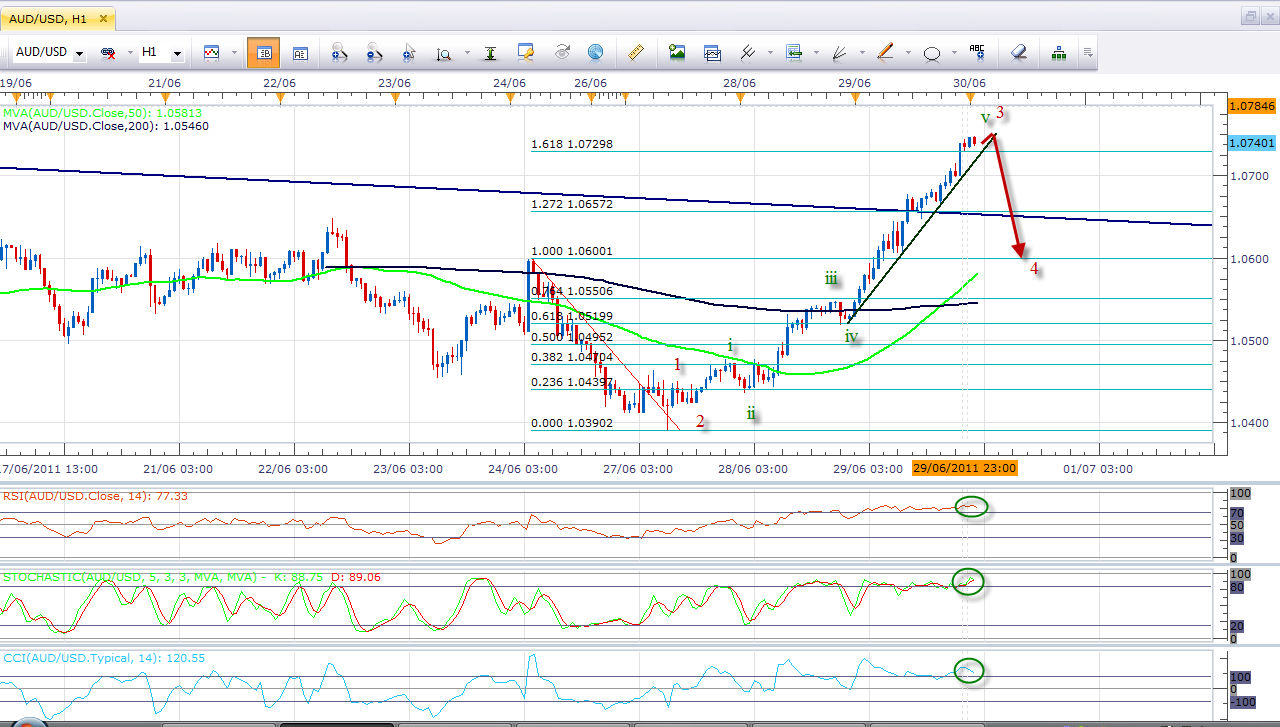Select the pitchfork drawing tool
Screen dimensions: 1280x727
point(747,52)
